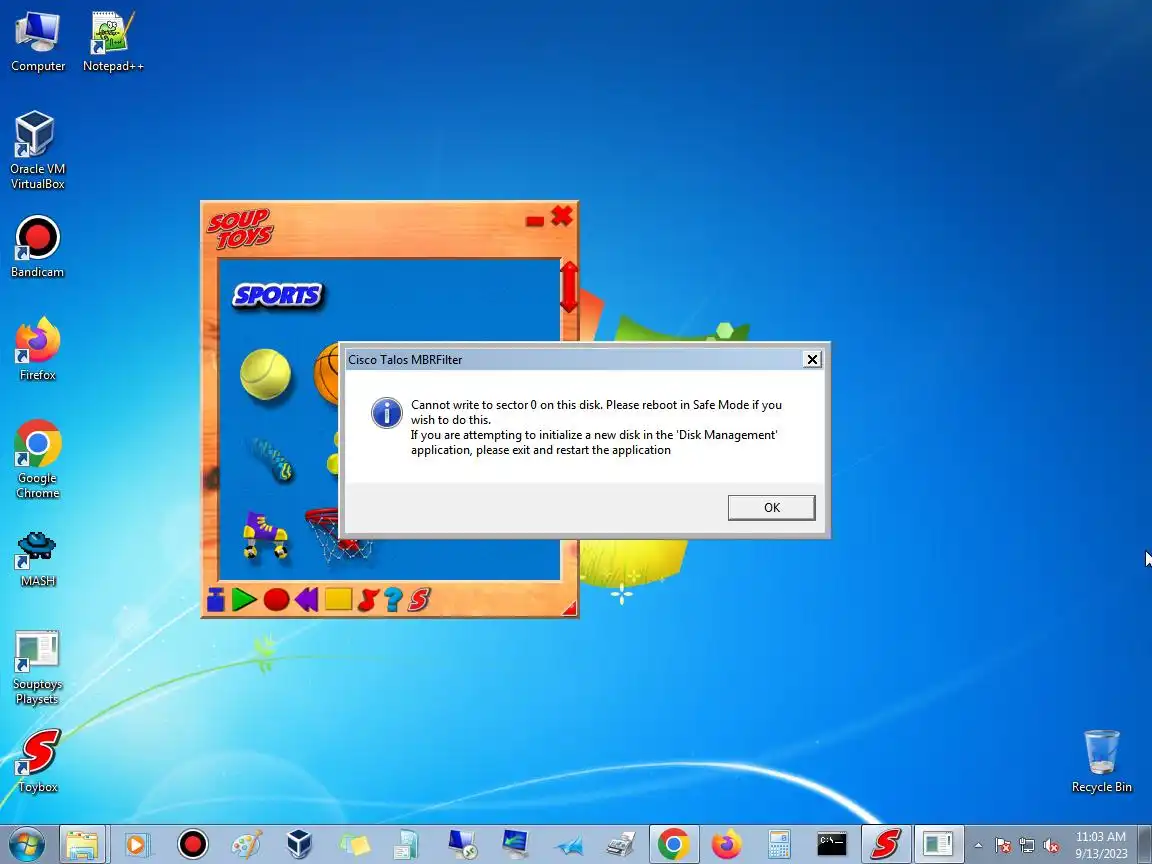Click the red resize corner of Soup Toys
The image size is (1152, 864).
point(569,608)
